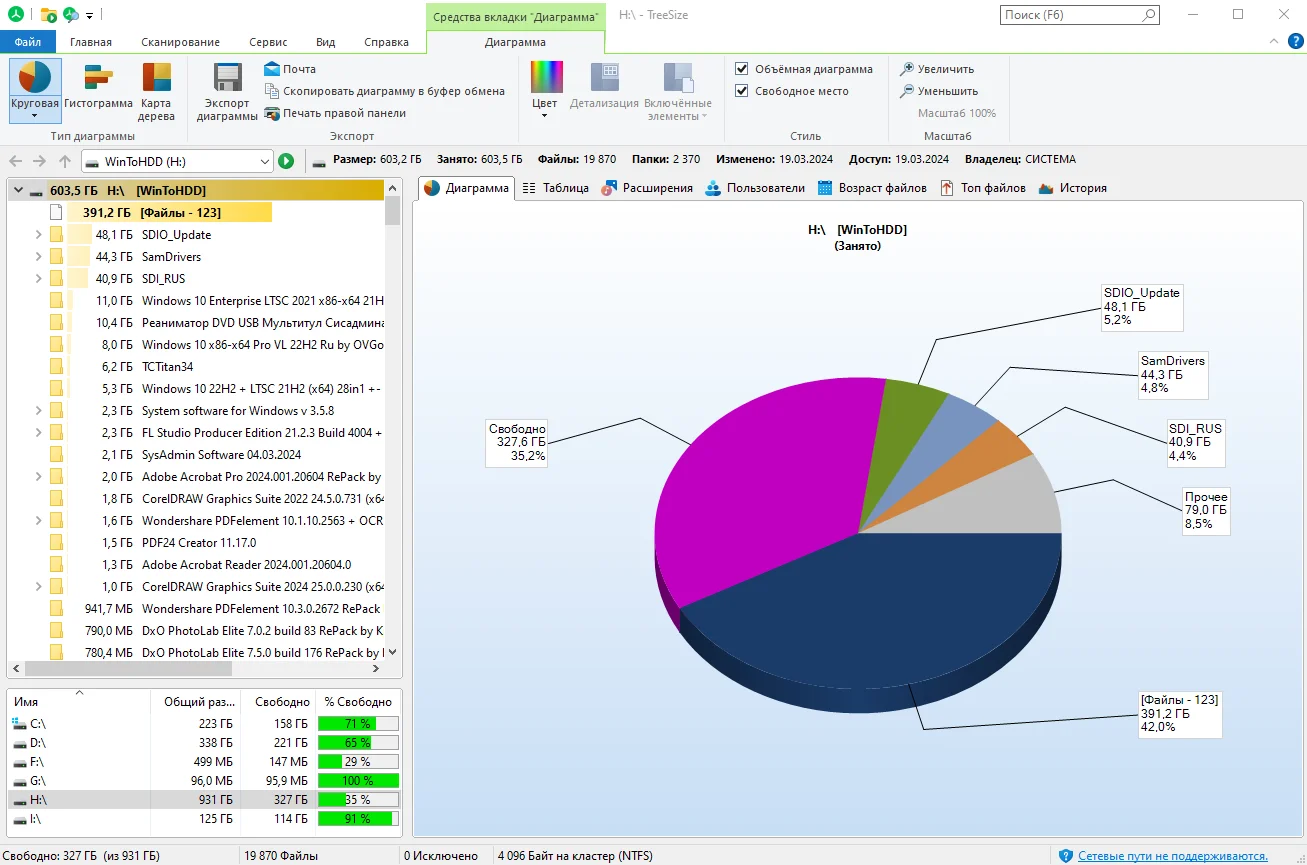The image size is (1307, 865).
Task: Expand the SamDrivers folder in tree
Action: 39,257
